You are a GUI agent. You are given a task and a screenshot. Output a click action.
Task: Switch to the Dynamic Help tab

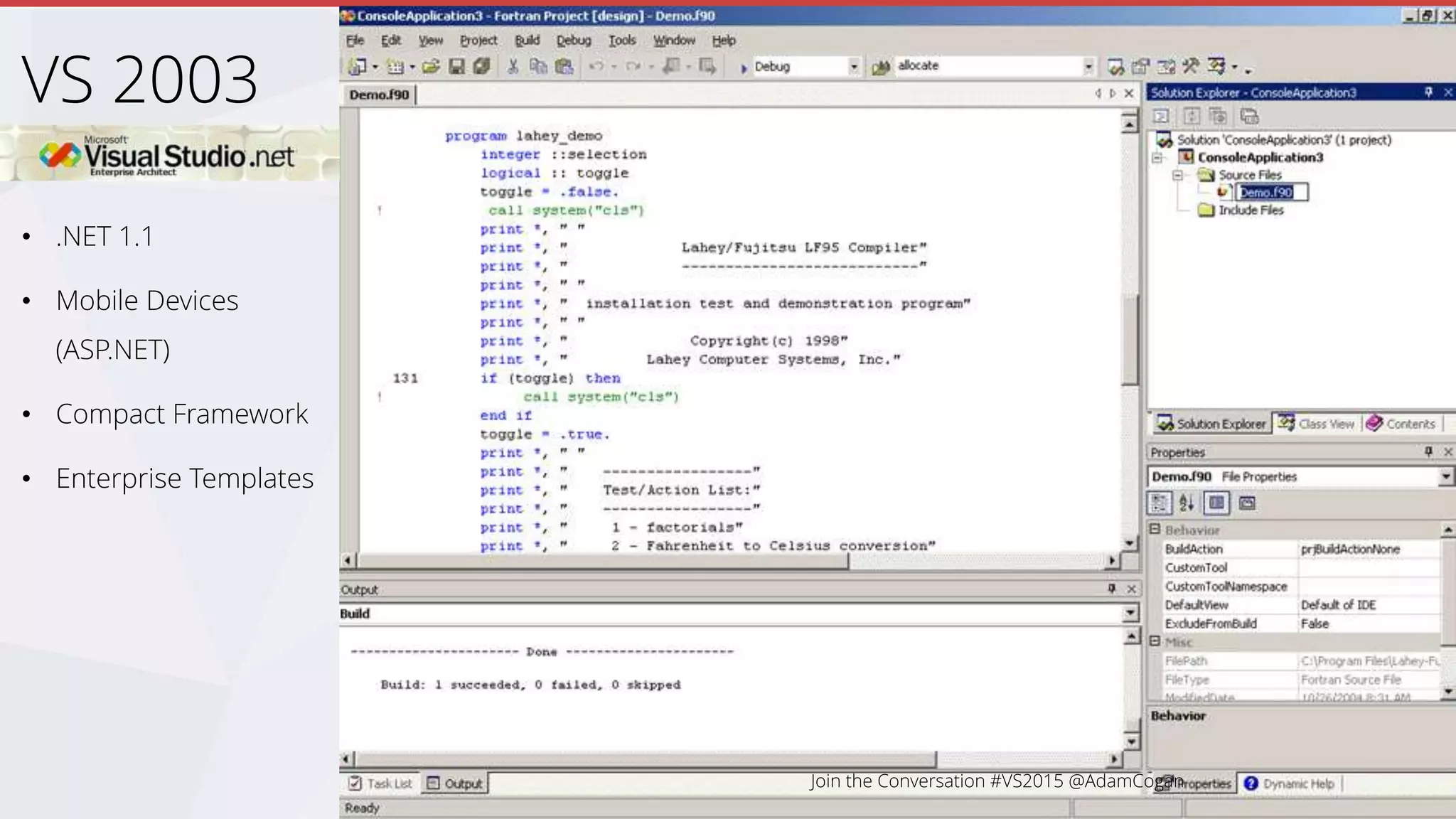[1290, 783]
